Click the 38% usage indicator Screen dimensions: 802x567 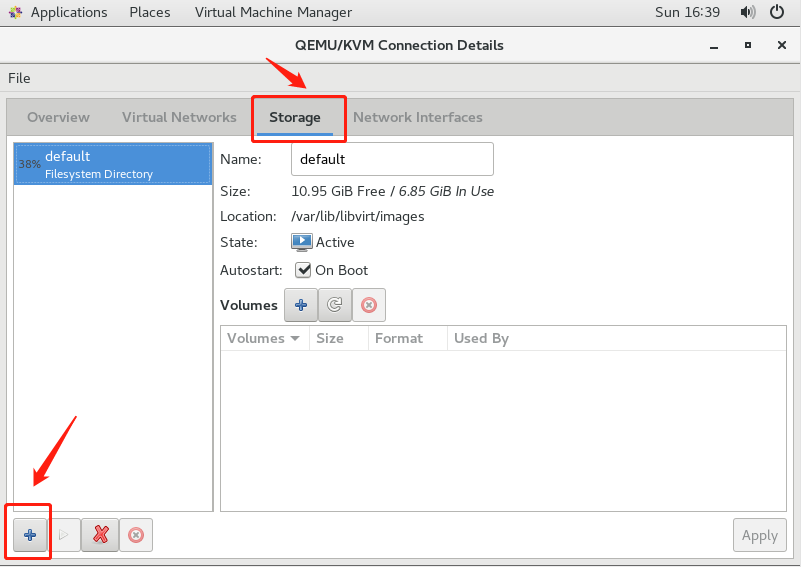(x=29, y=164)
